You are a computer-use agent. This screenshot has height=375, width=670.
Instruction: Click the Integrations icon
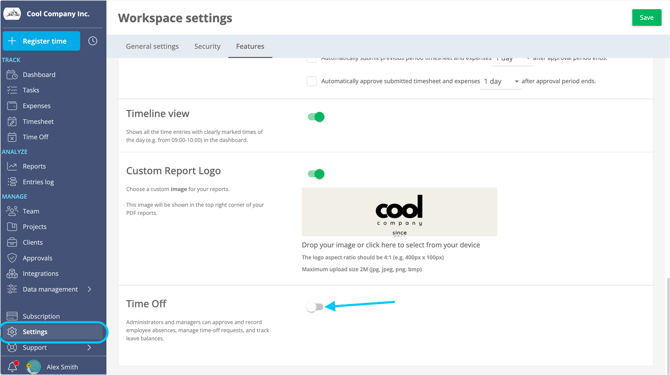(12, 273)
